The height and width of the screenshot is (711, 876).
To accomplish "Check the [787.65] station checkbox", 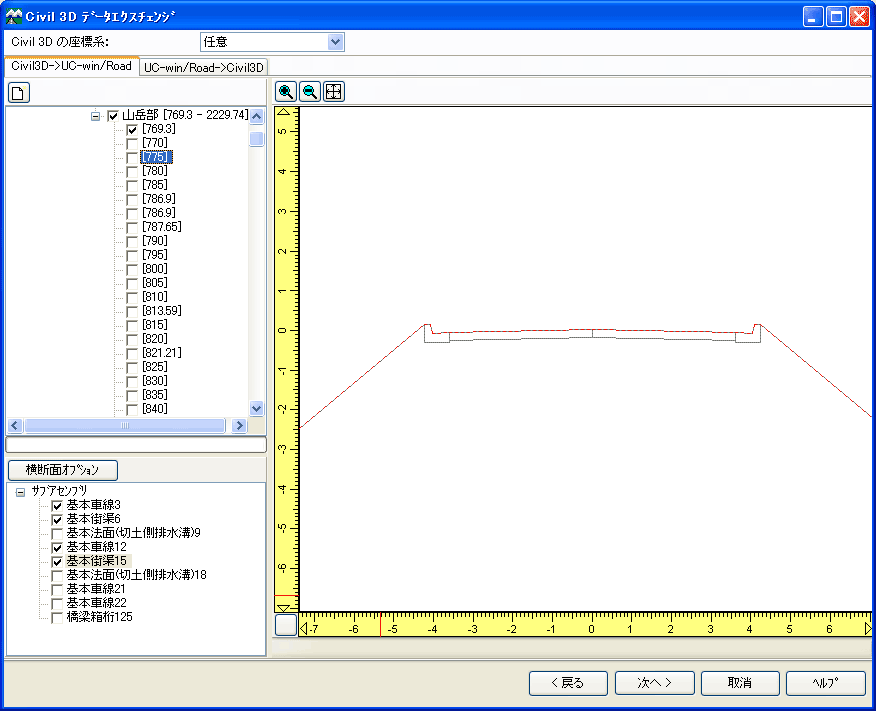I will tap(132, 227).
